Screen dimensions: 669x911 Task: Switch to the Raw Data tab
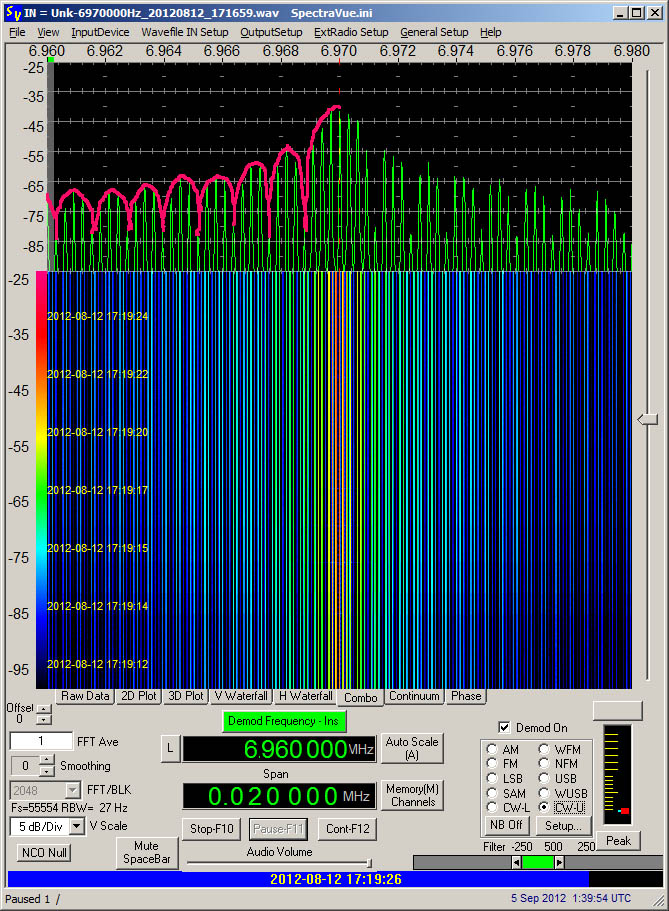[85, 696]
